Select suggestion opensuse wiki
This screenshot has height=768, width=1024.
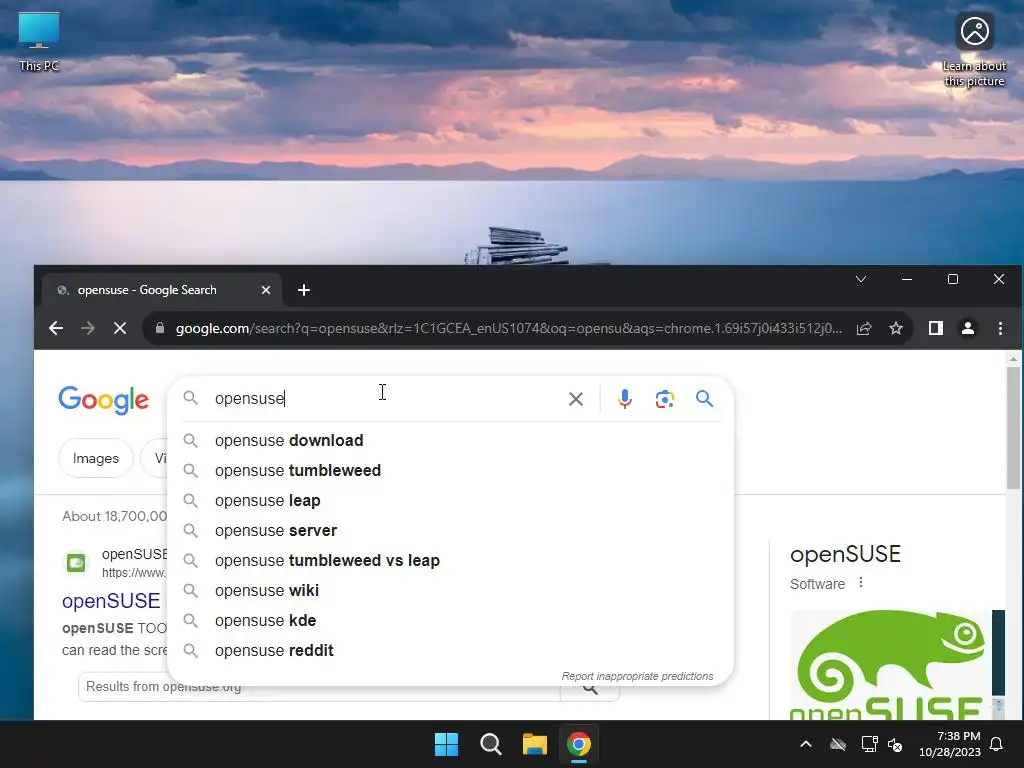[x=451, y=591]
